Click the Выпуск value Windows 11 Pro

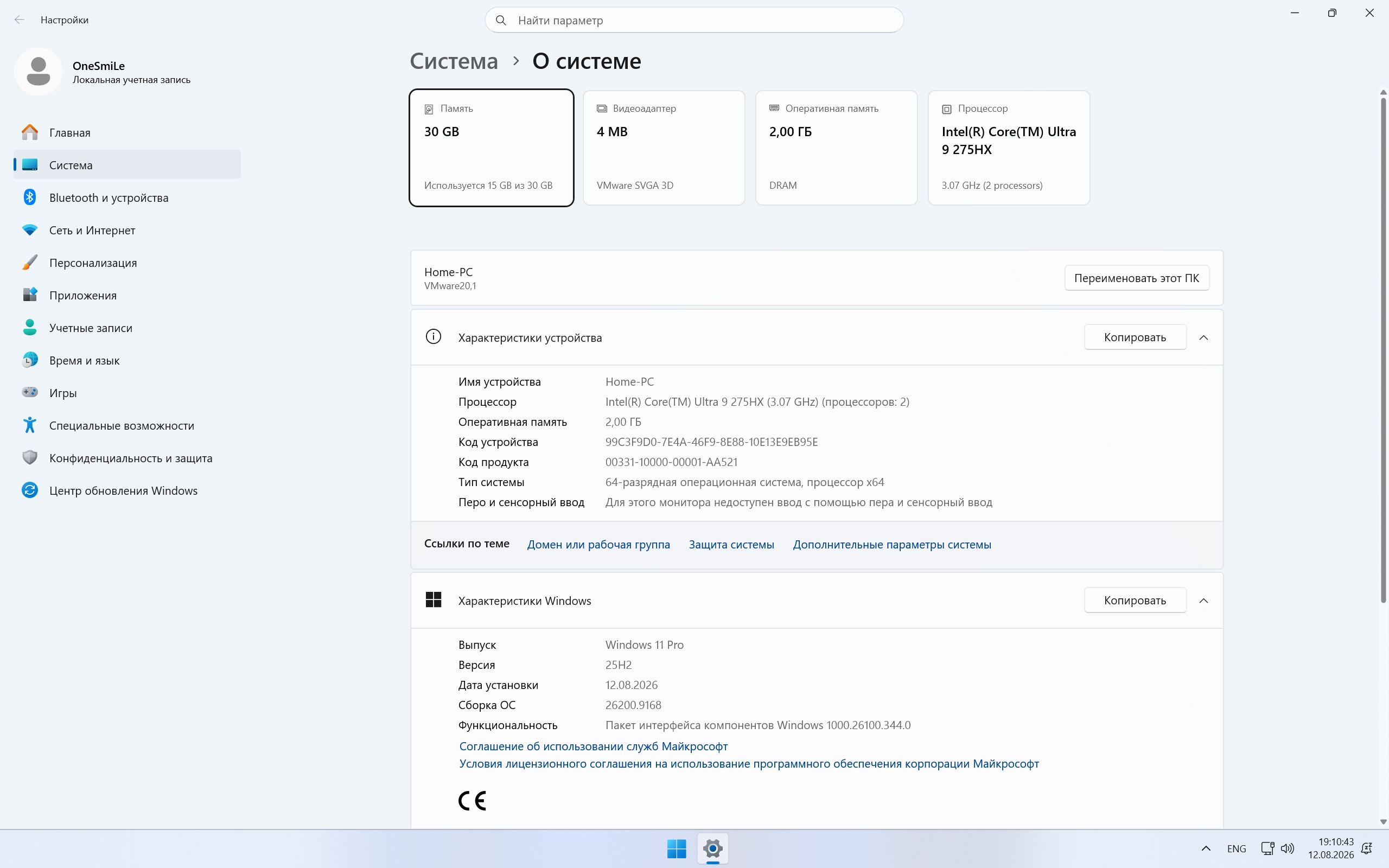[x=644, y=644]
